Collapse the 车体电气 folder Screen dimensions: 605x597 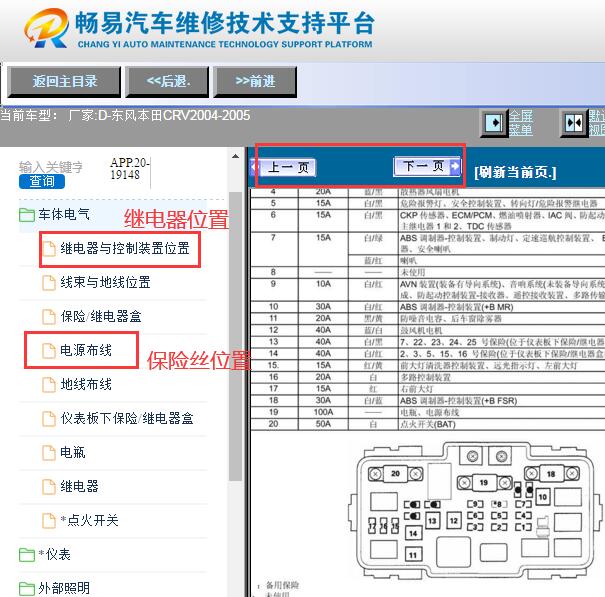[64, 214]
